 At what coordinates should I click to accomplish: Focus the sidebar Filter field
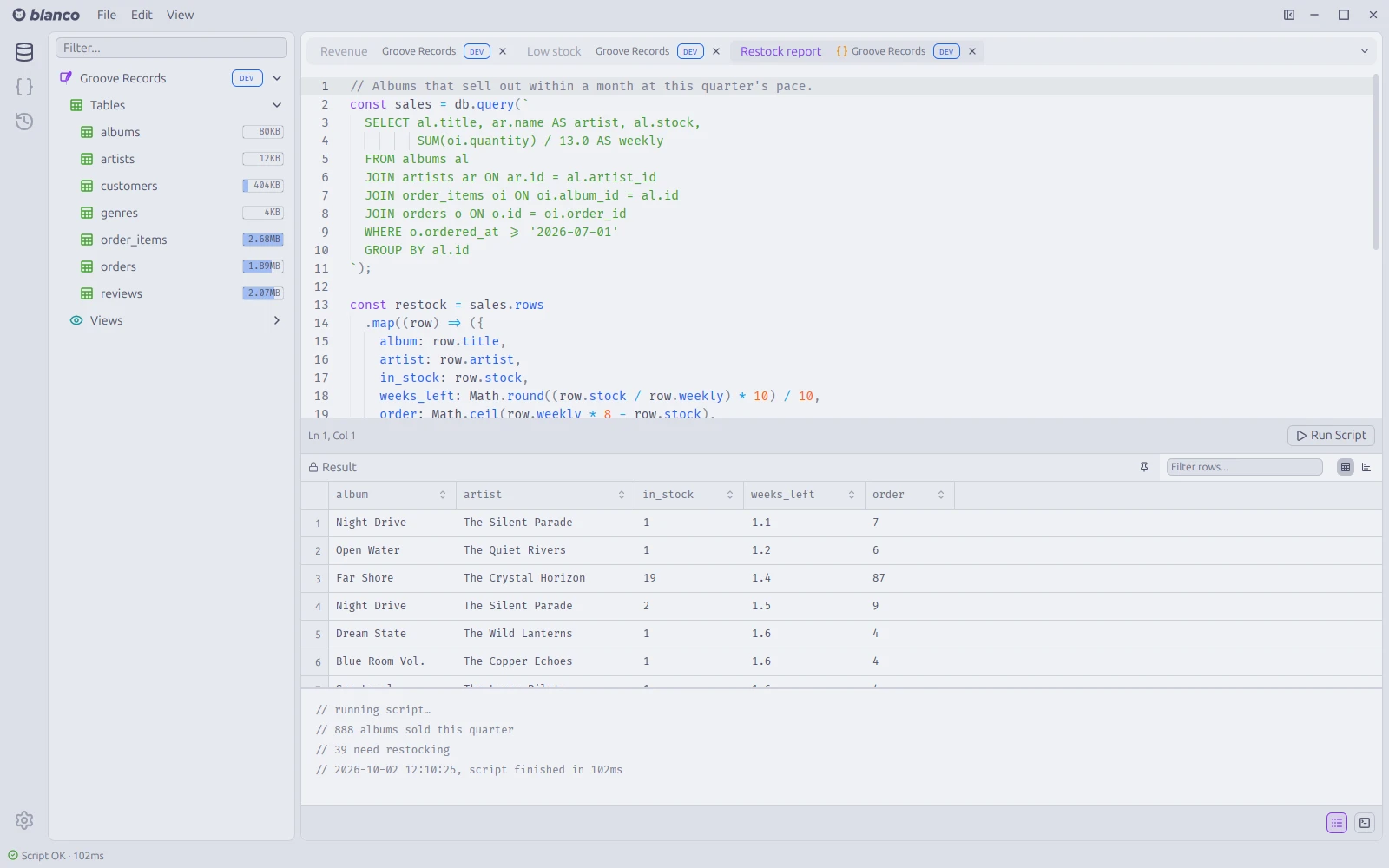(x=171, y=48)
